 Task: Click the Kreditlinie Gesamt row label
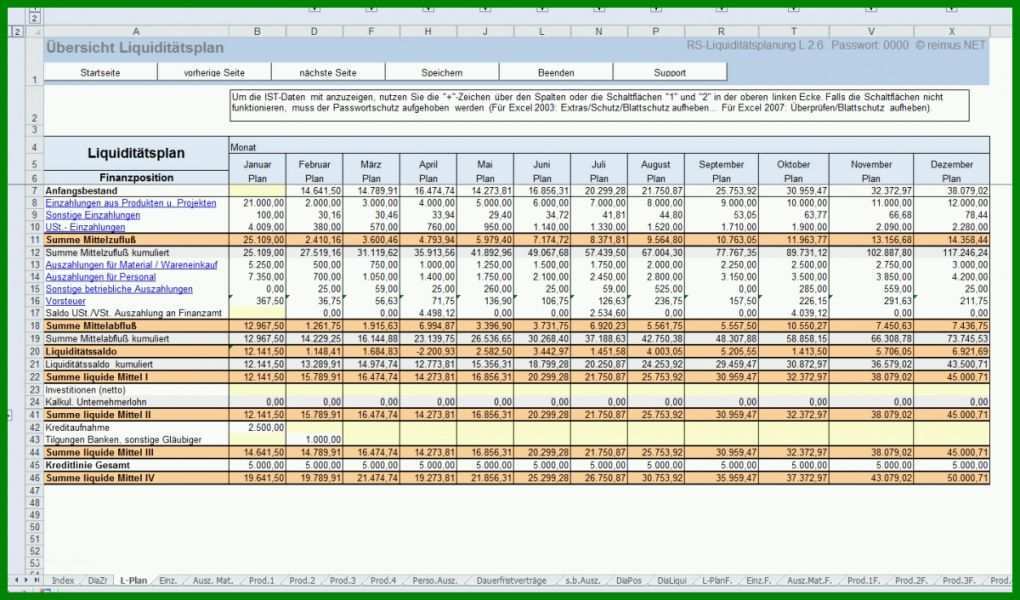[x=136, y=466]
